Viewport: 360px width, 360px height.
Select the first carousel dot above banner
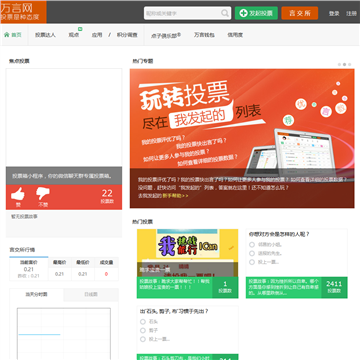[339, 64]
